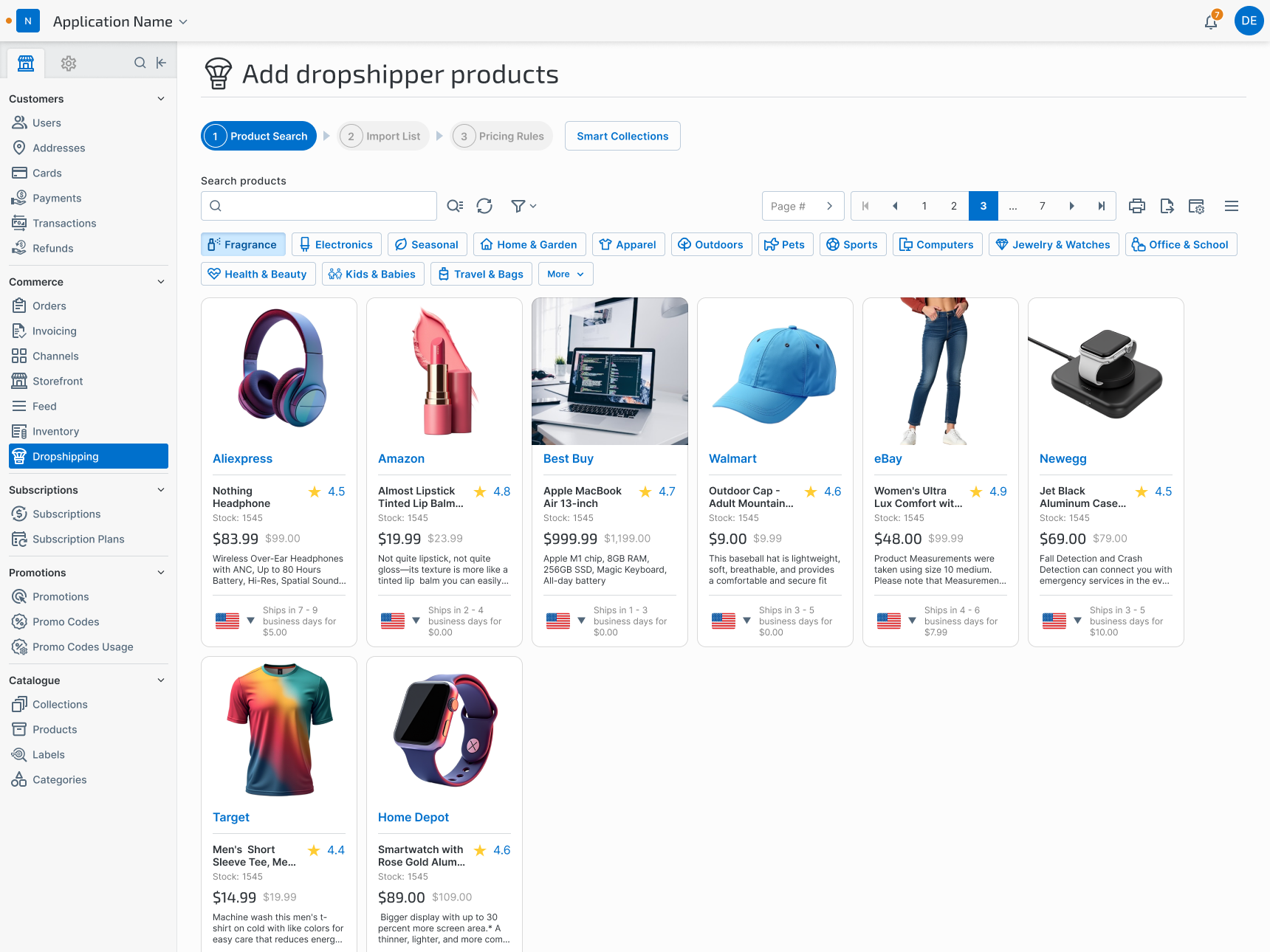
Task: Click the blue baseball cap thumbnail
Action: [775, 371]
